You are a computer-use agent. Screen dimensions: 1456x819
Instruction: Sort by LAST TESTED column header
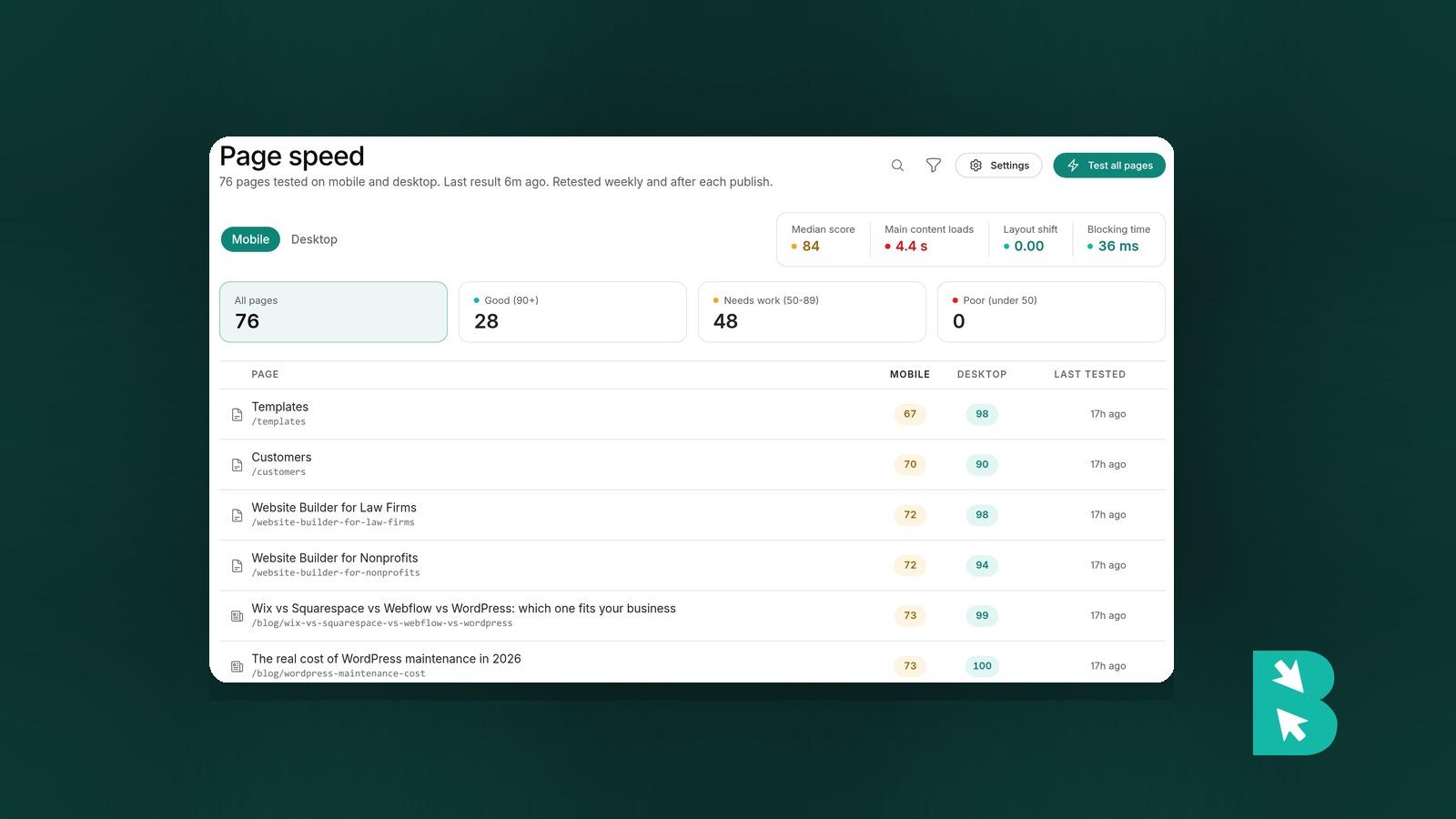(1089, 374)
